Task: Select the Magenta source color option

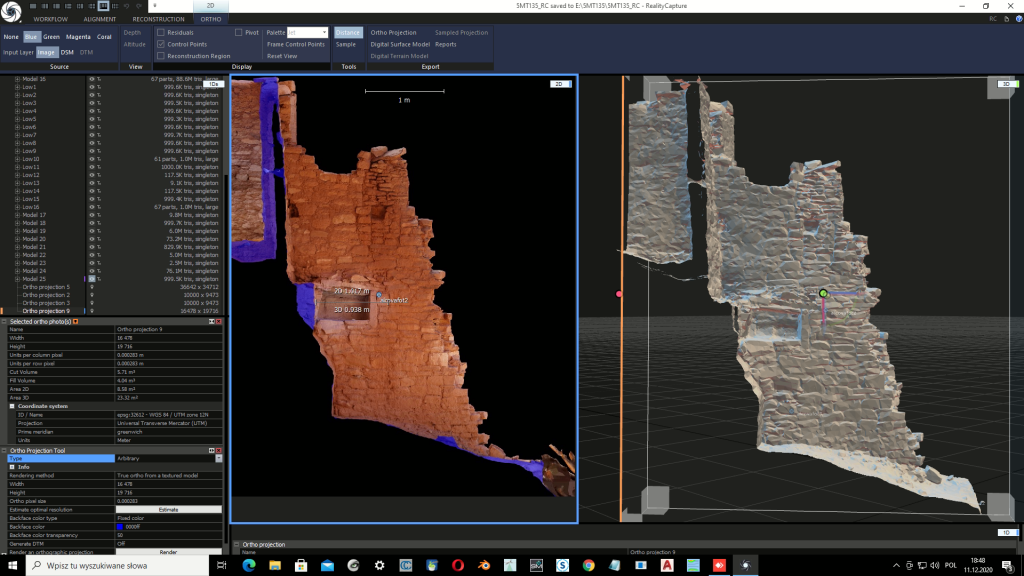Action: [78, 37]
